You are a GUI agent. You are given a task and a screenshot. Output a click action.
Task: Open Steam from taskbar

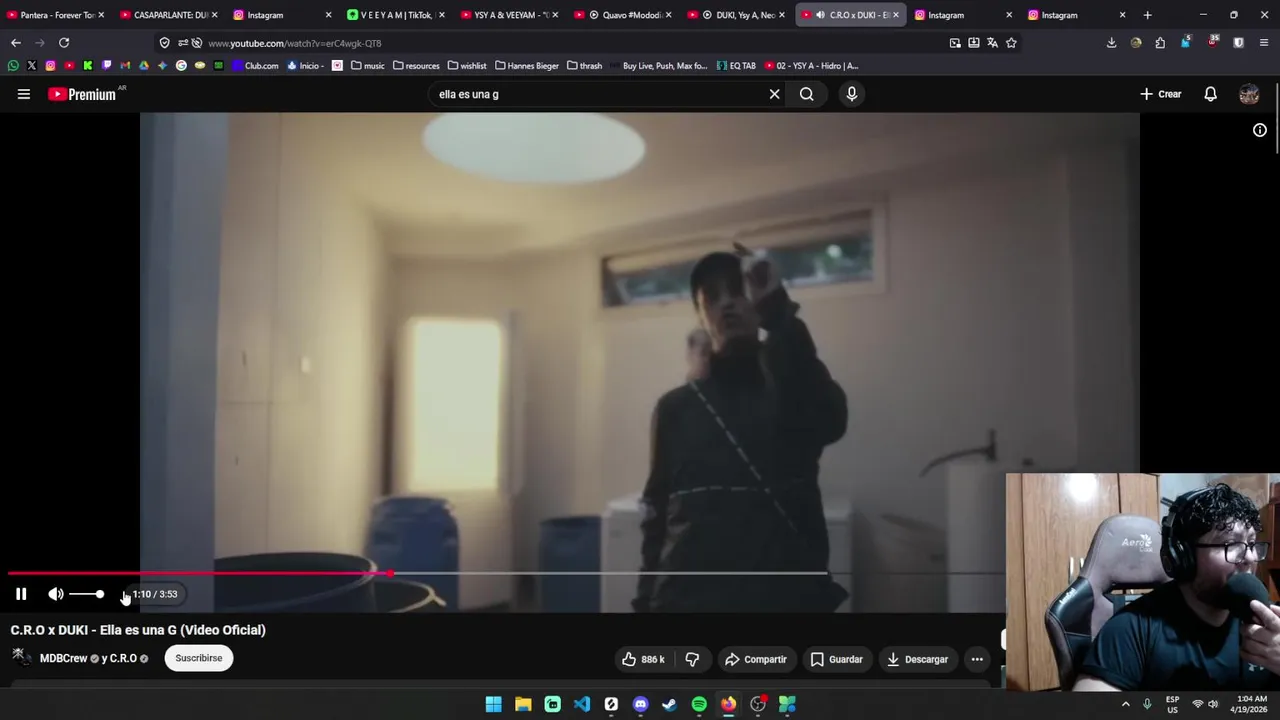click(x=669, y=705)
